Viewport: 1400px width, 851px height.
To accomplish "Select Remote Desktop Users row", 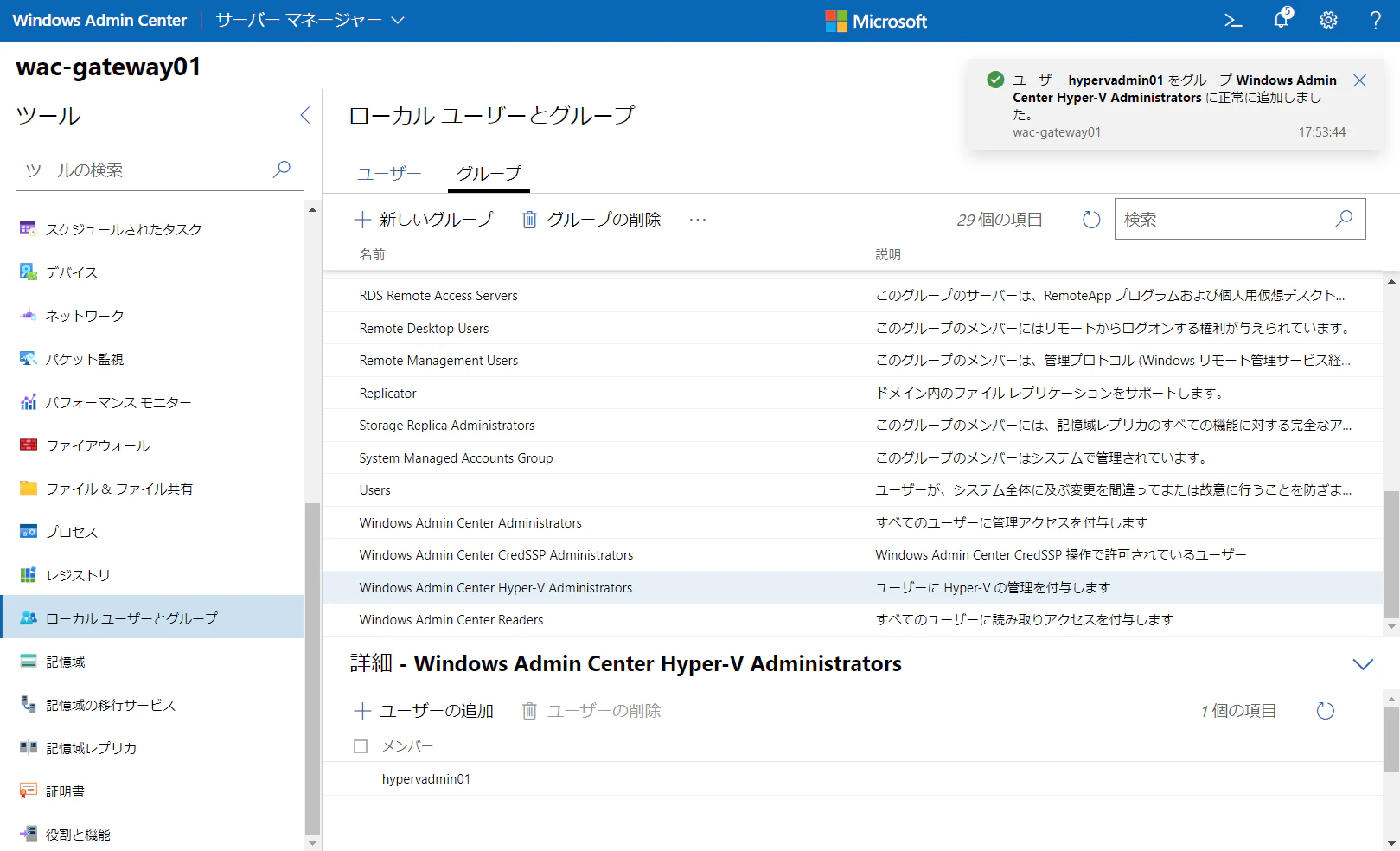I will tap(853, 328).
